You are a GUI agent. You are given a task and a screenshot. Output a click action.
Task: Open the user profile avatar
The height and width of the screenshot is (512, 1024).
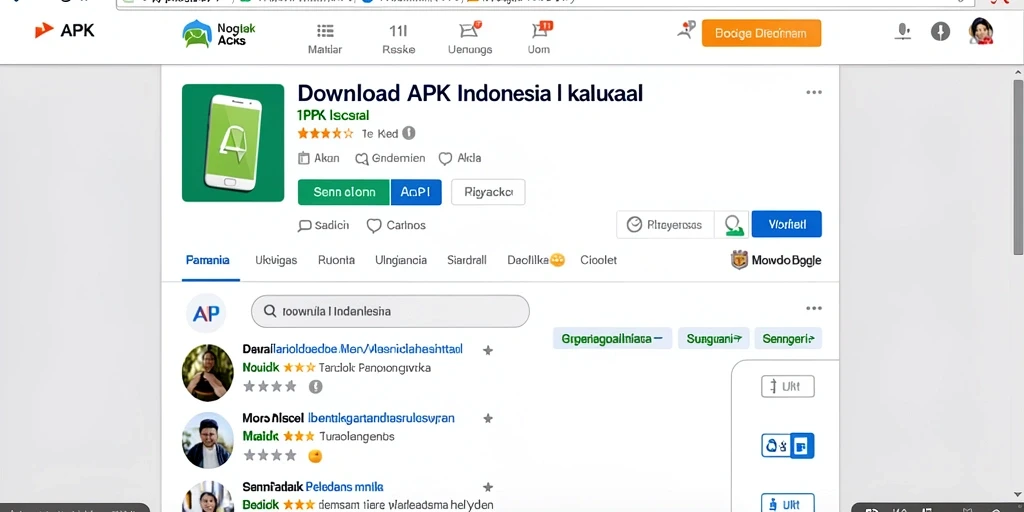click(981, 31)
